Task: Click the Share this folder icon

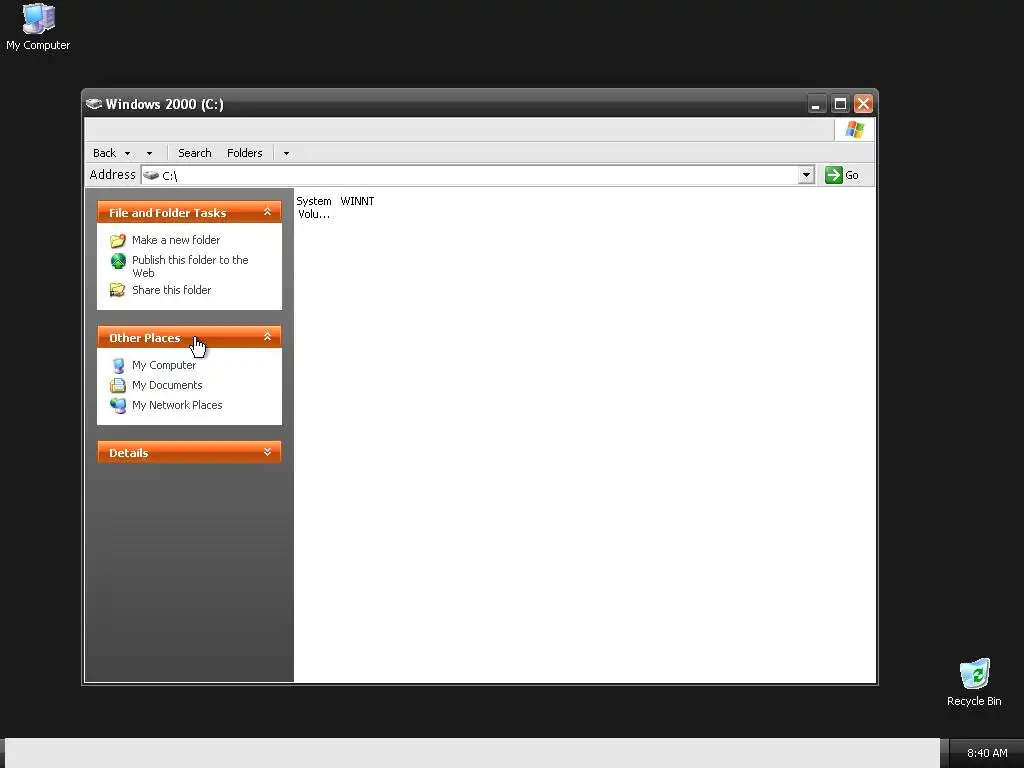Action: [118, 290]
